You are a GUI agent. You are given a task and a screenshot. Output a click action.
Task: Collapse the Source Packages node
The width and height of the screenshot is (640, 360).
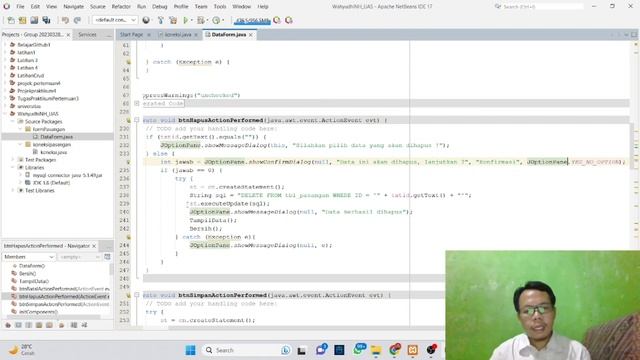(13, 121)
